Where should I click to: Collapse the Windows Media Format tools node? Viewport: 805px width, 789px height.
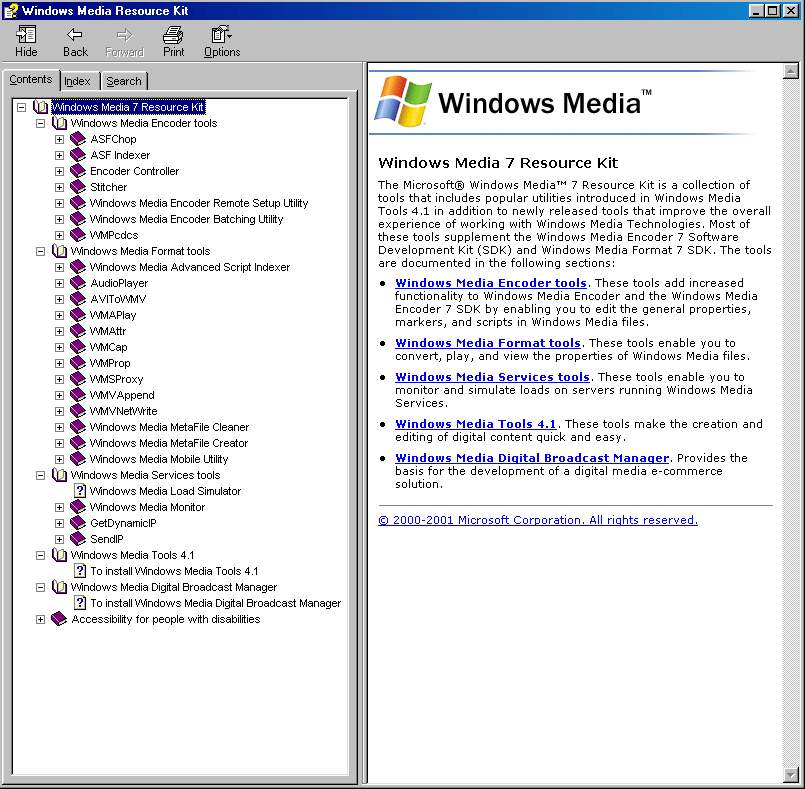pyautogui.click(x=40, y=251)
